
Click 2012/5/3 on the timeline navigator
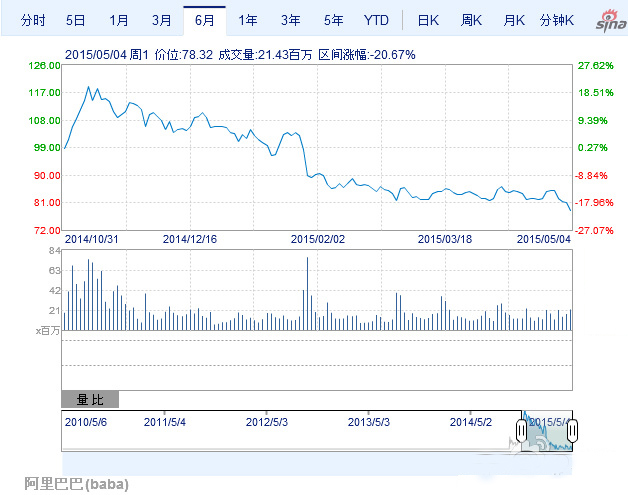266,421
